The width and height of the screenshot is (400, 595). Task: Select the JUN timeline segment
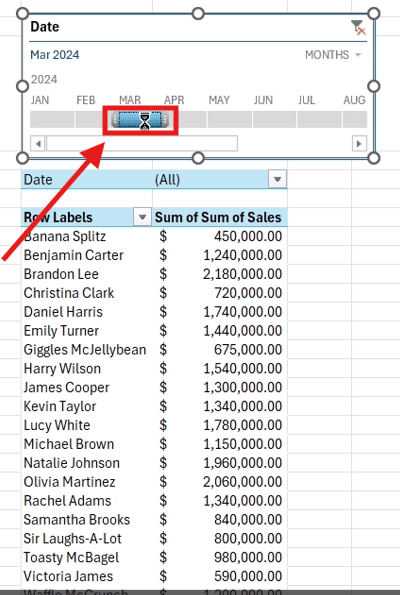tap(274, 119)
